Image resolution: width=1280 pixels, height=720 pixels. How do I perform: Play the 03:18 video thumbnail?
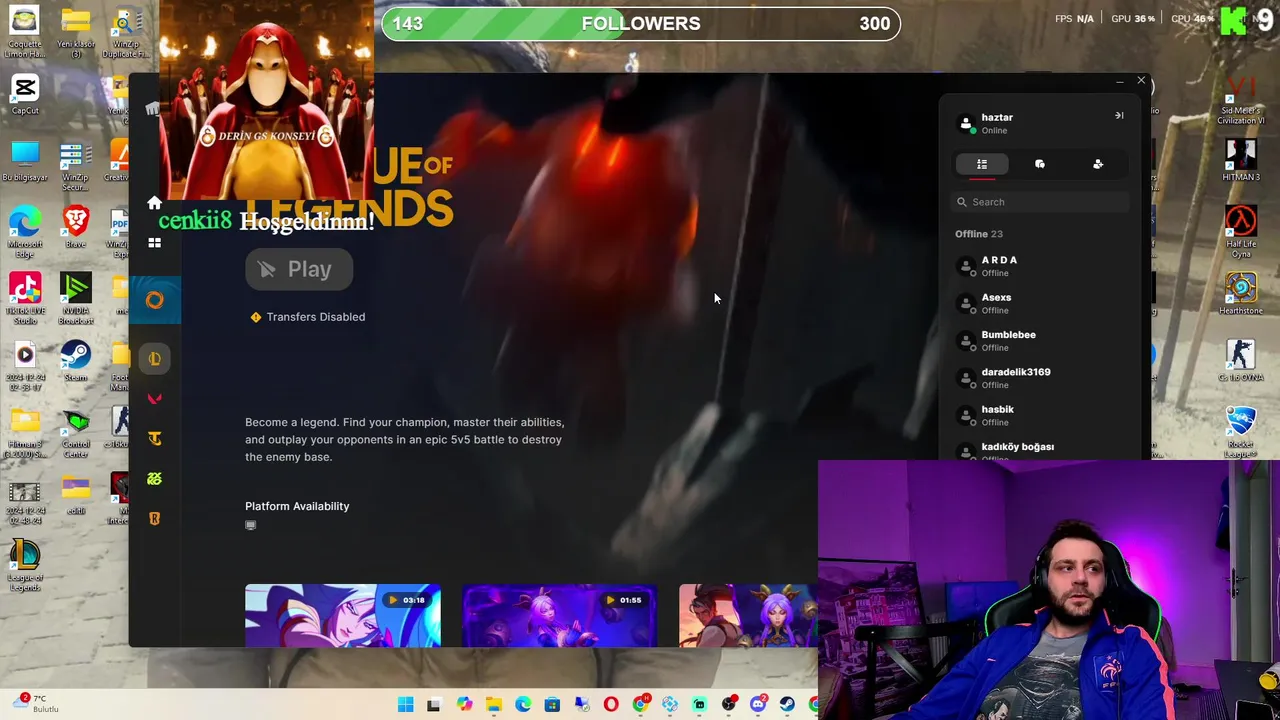click(x=343, y=615)
